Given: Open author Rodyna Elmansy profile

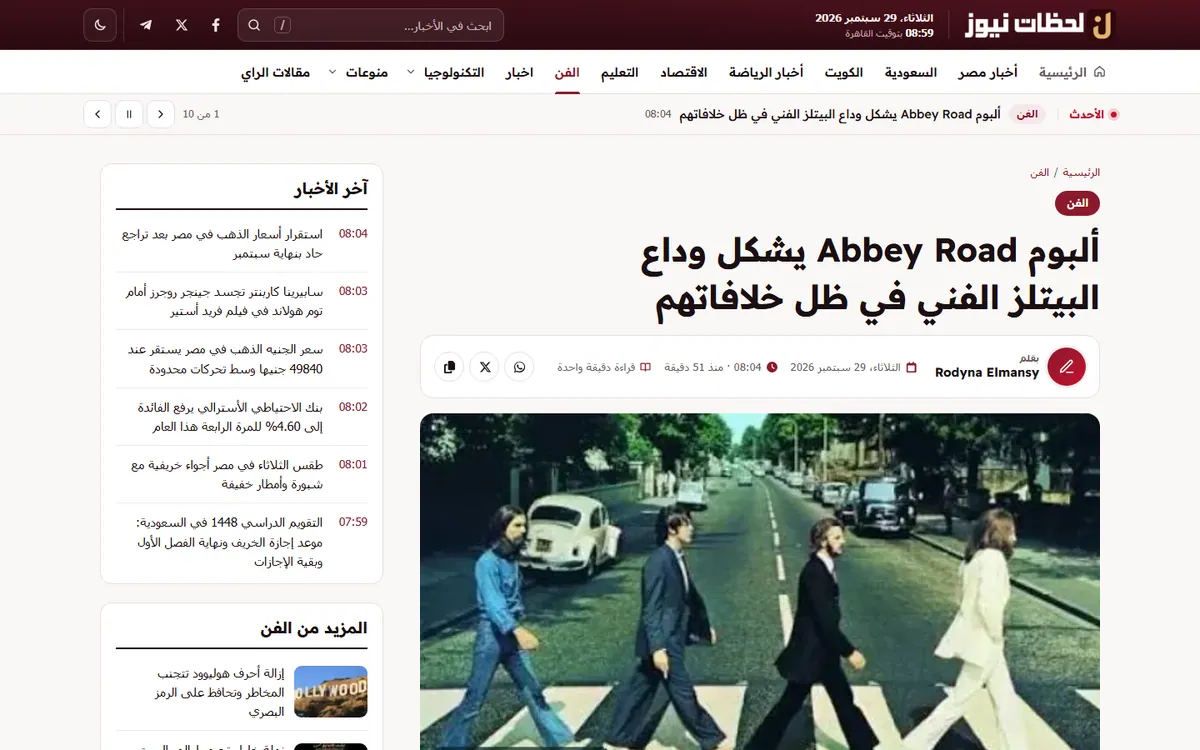Looking at the screenshot, I should point(987,373).
